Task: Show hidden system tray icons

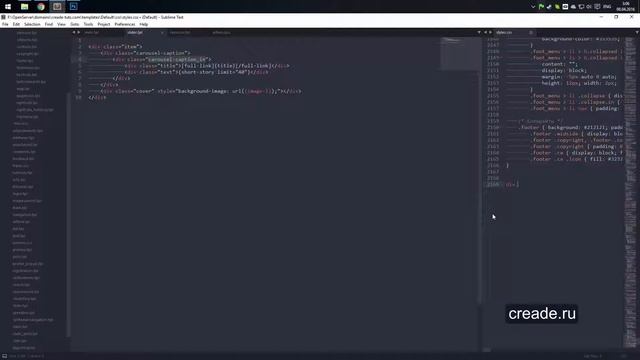Action: [533, 7]
